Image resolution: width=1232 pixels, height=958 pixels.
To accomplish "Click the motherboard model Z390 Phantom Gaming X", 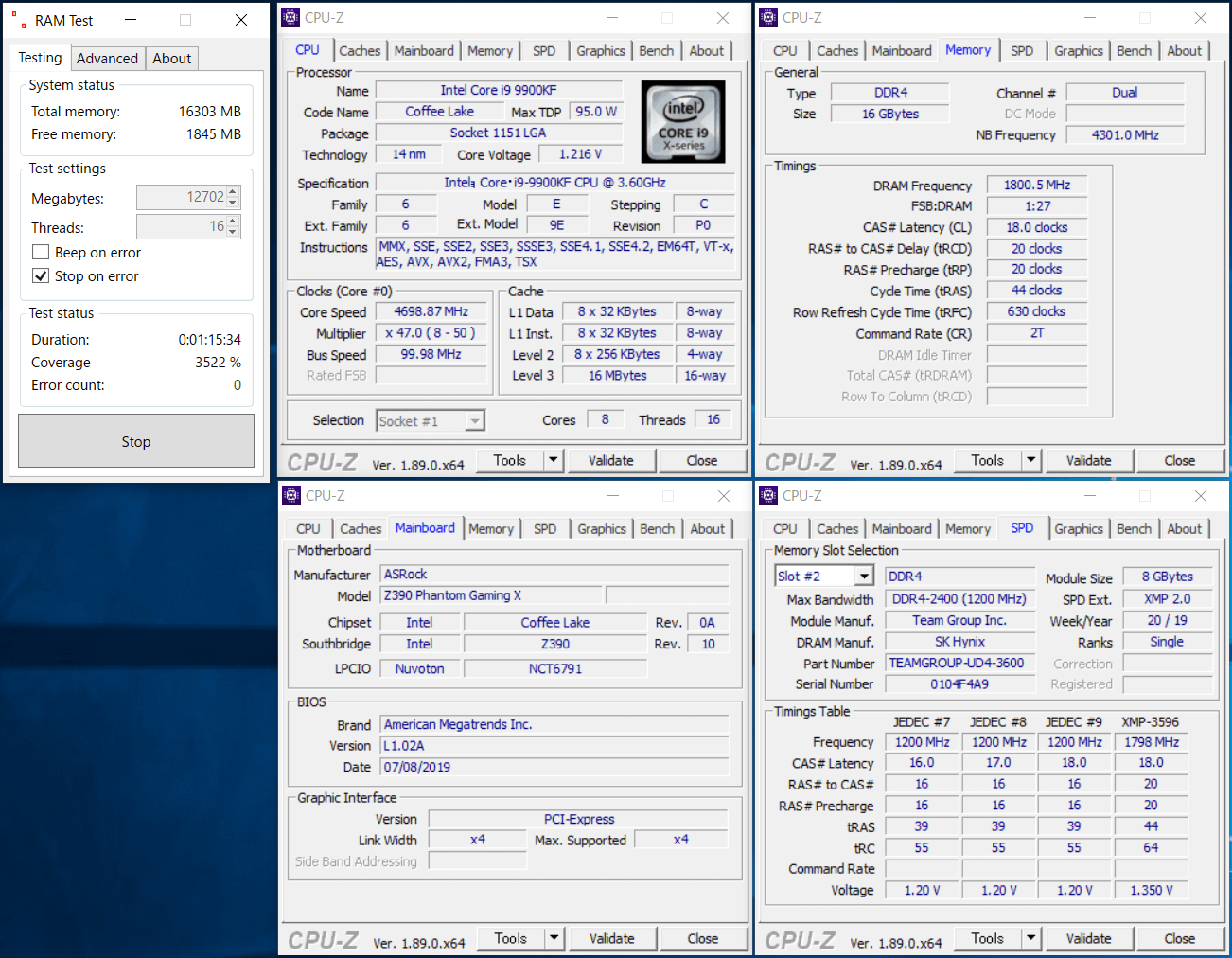I will click(x=491, y=595).
